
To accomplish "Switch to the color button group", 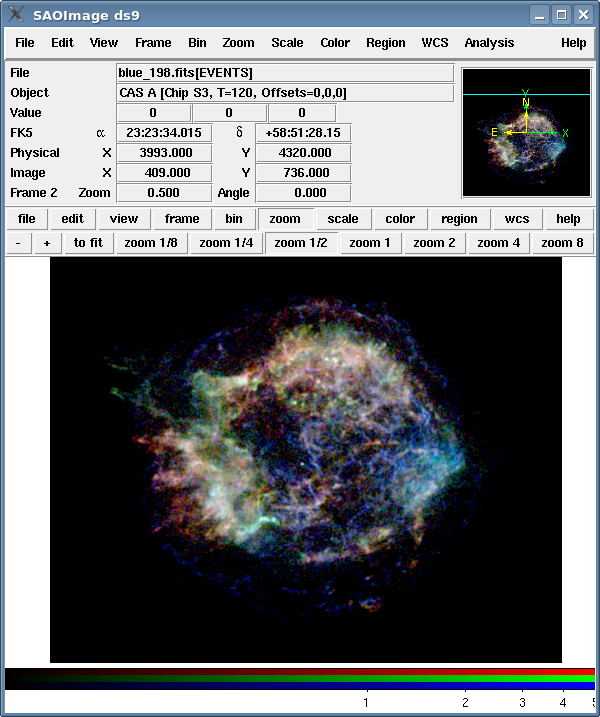I will tap(400, 219).
